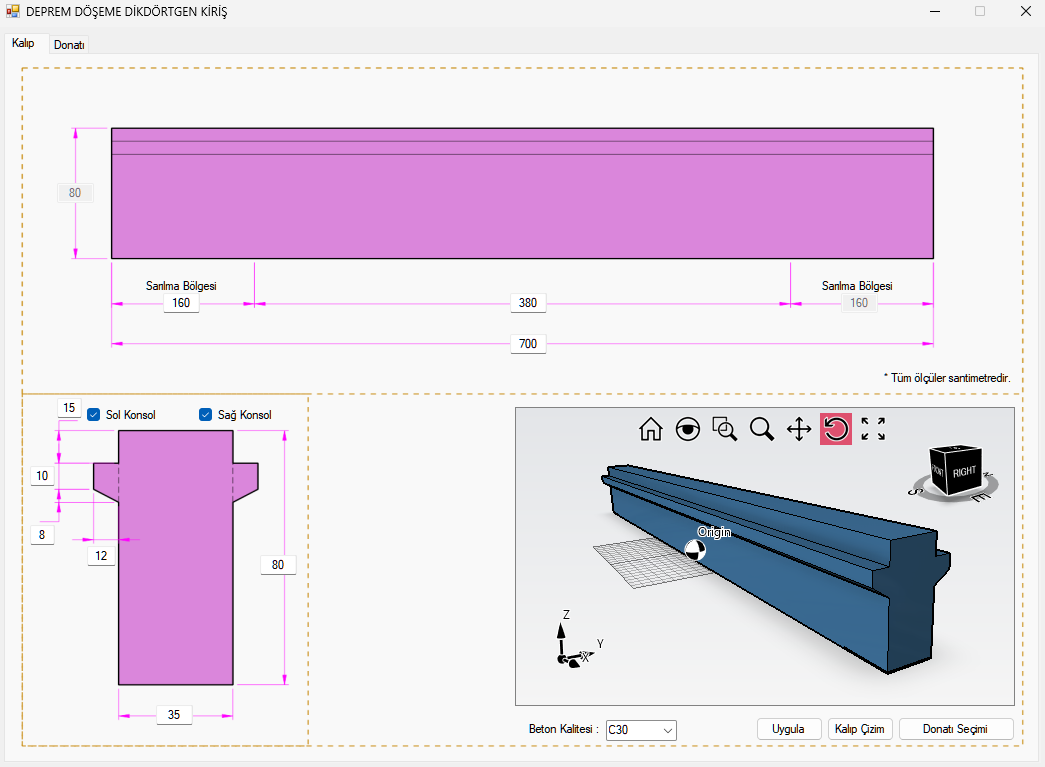Select the zoom window tool icon
Viewport: 1045px width, 767px height.
[725, 430]
